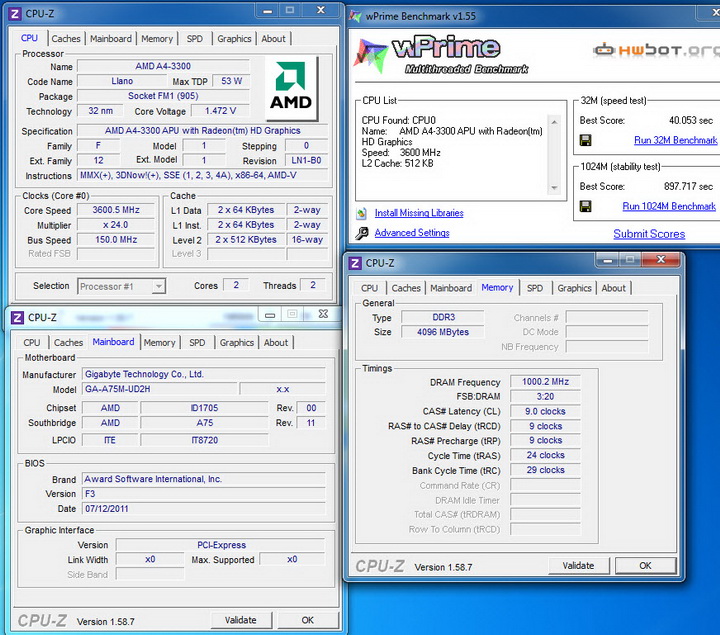720x635 pixels.
Task: Click Validate in the Mainboard CPU-Z window
Action: [241, 620]
